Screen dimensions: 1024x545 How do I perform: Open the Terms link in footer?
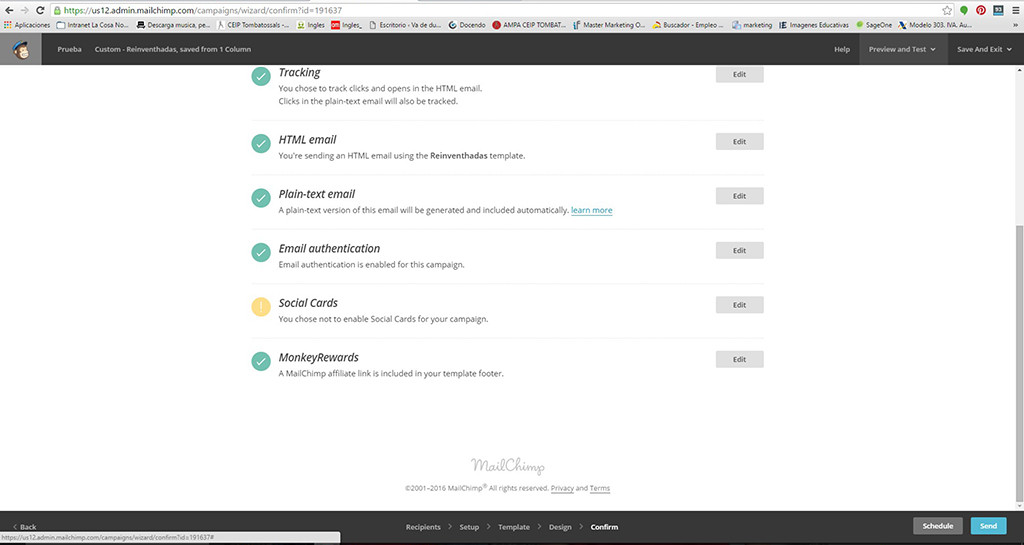[600, 488]
